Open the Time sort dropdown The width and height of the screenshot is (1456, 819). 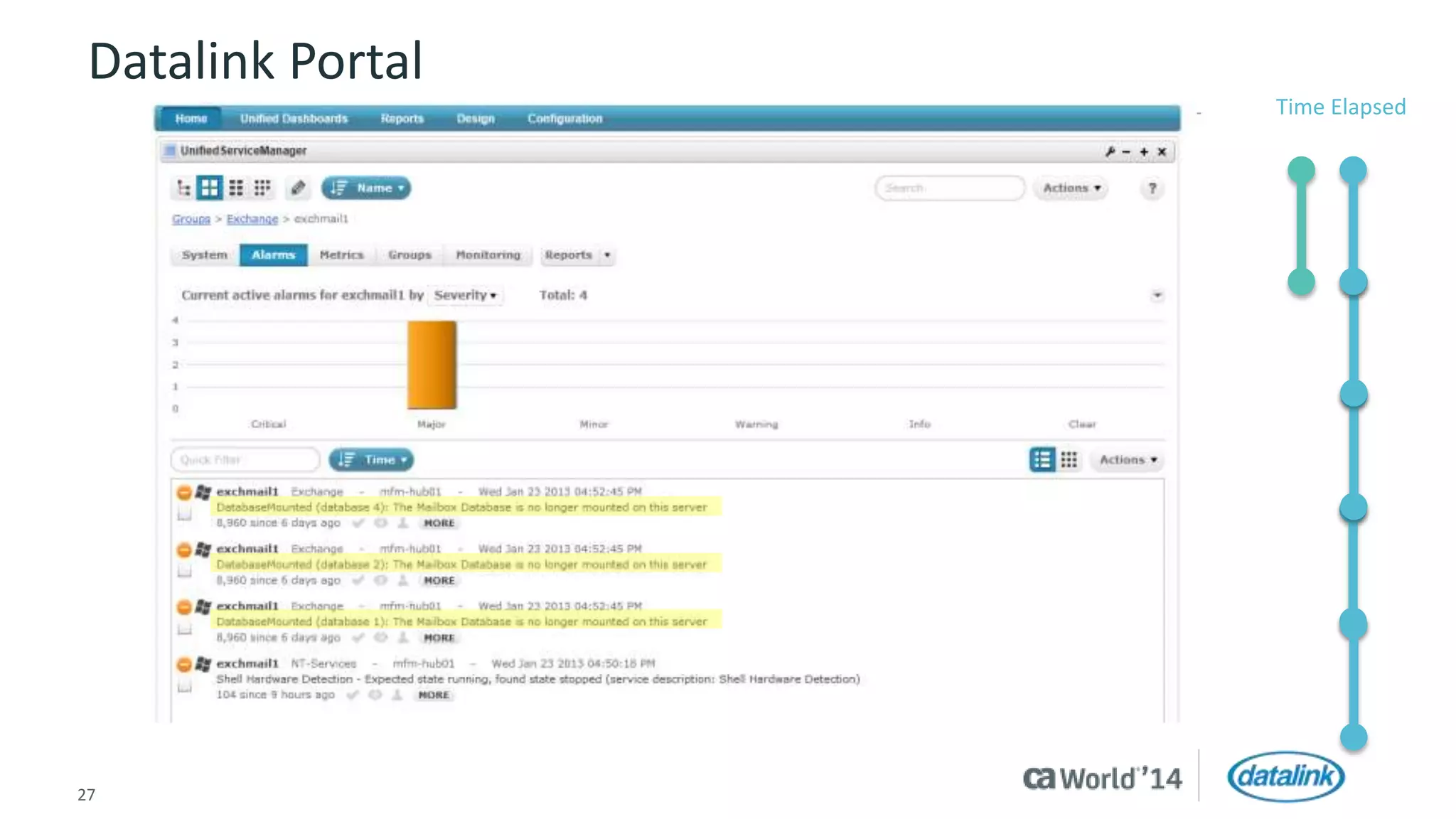(x=371, y=460)
